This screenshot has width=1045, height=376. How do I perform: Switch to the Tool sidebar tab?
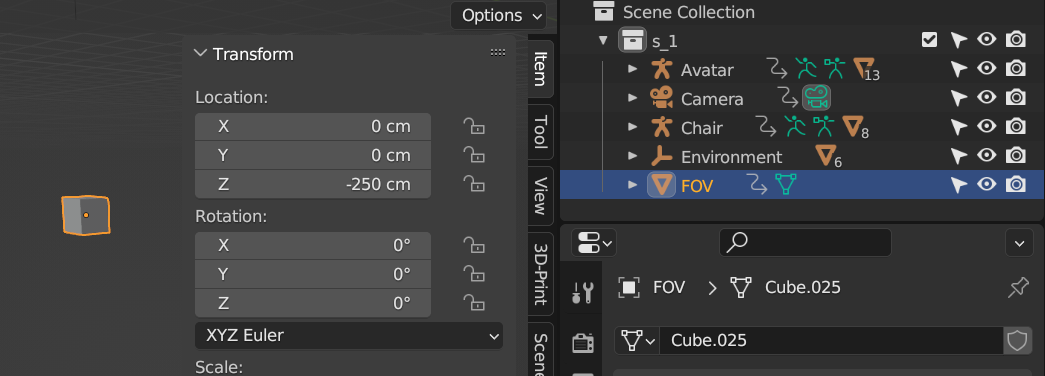540,133
